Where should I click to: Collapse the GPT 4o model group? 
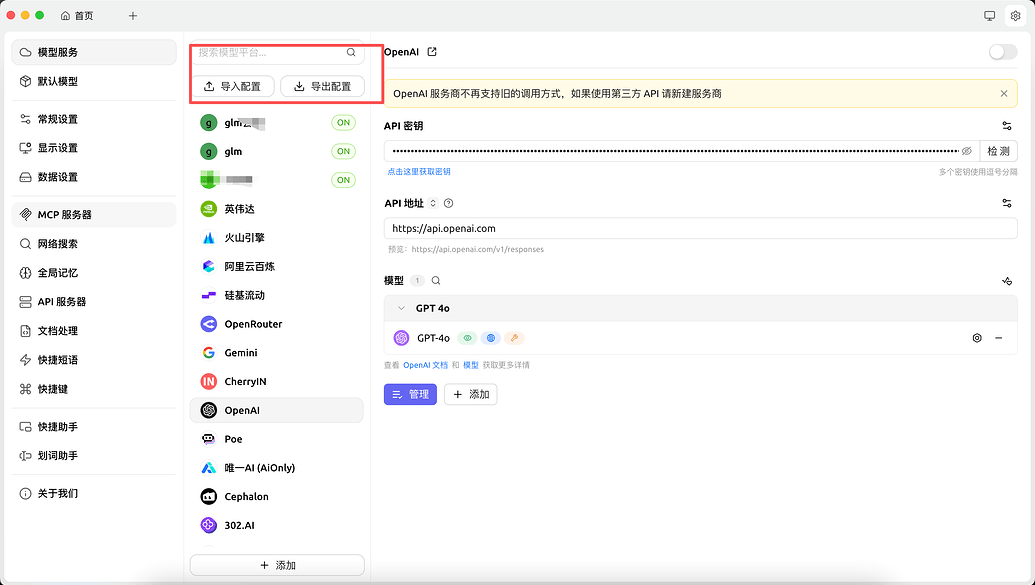tap(401, 308)
